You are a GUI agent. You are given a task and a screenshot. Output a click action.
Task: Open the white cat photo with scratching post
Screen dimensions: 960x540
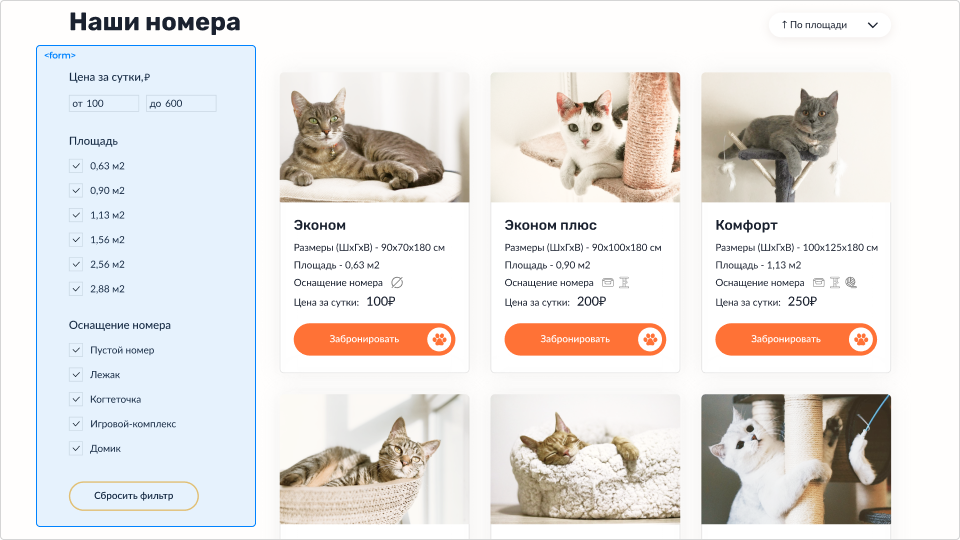click(796, 459)
